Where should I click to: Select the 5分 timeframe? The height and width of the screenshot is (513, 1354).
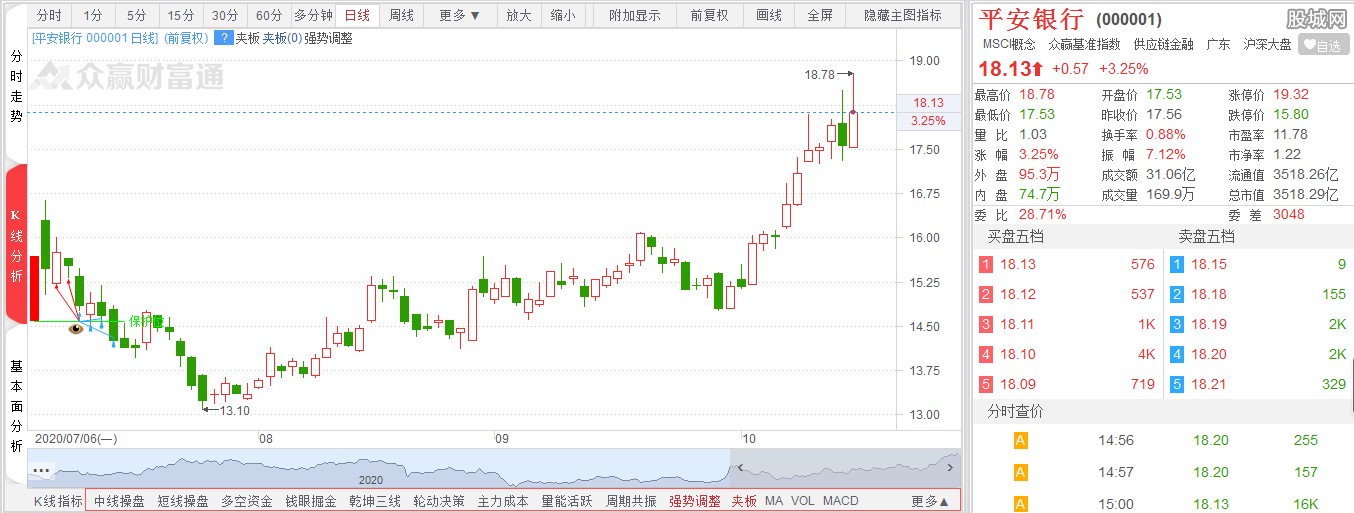tap(137, 15)
